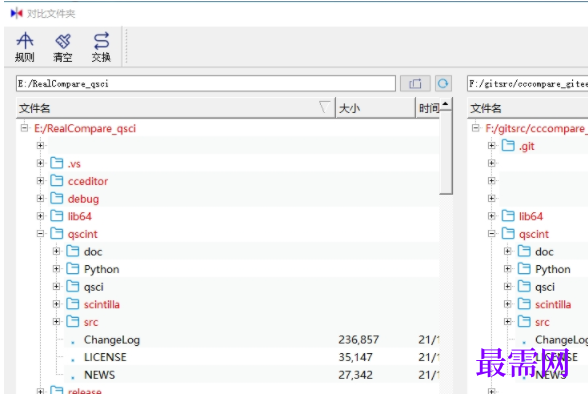Screen dimensions: 588x394
Task: Expand the right pane scintilla folder
Action: pos(508,304)
